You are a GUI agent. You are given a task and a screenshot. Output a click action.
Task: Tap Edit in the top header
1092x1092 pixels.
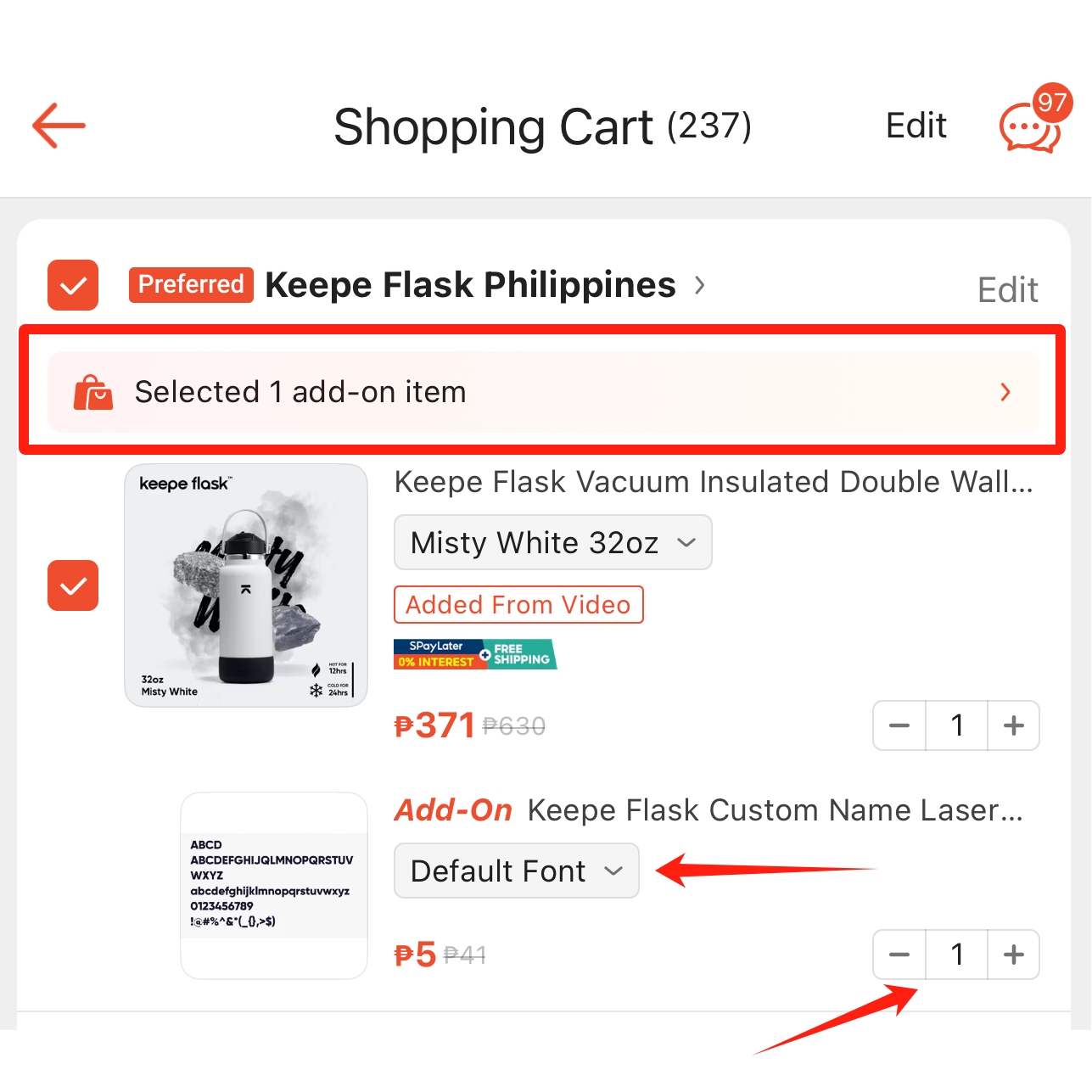point(916,126)
